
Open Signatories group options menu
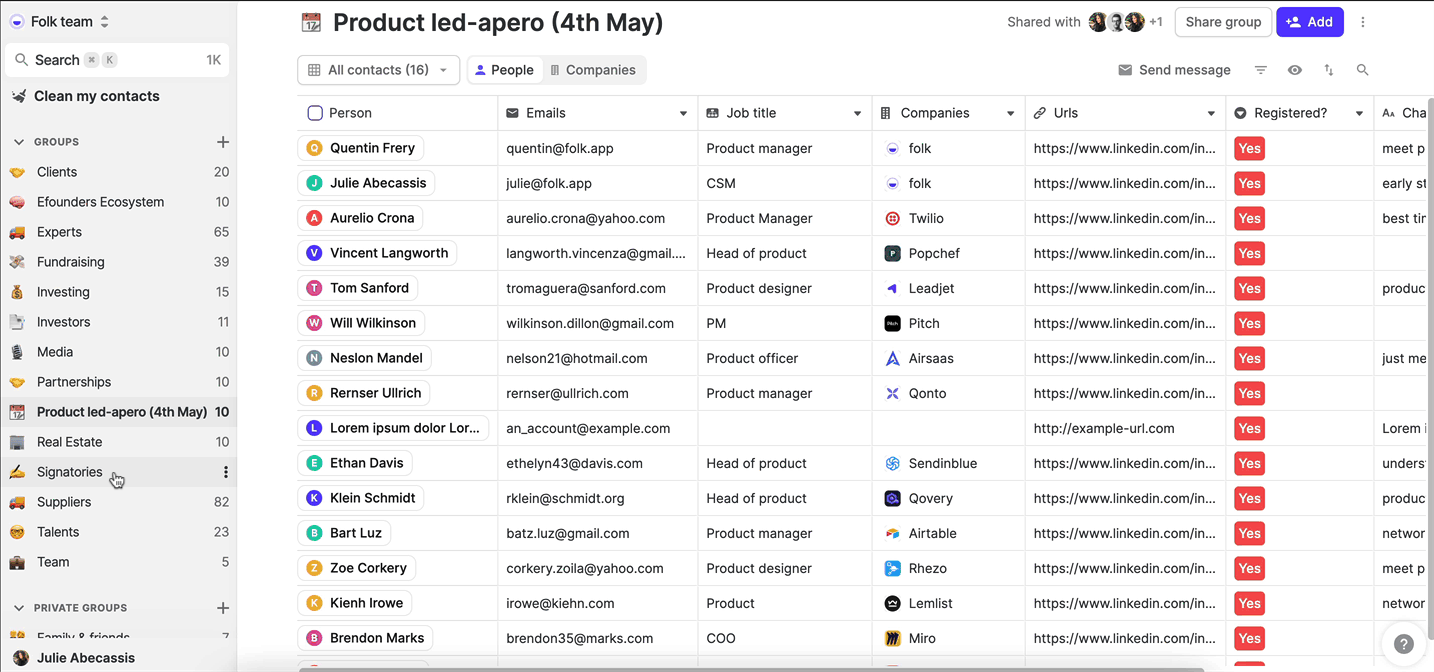225,472
